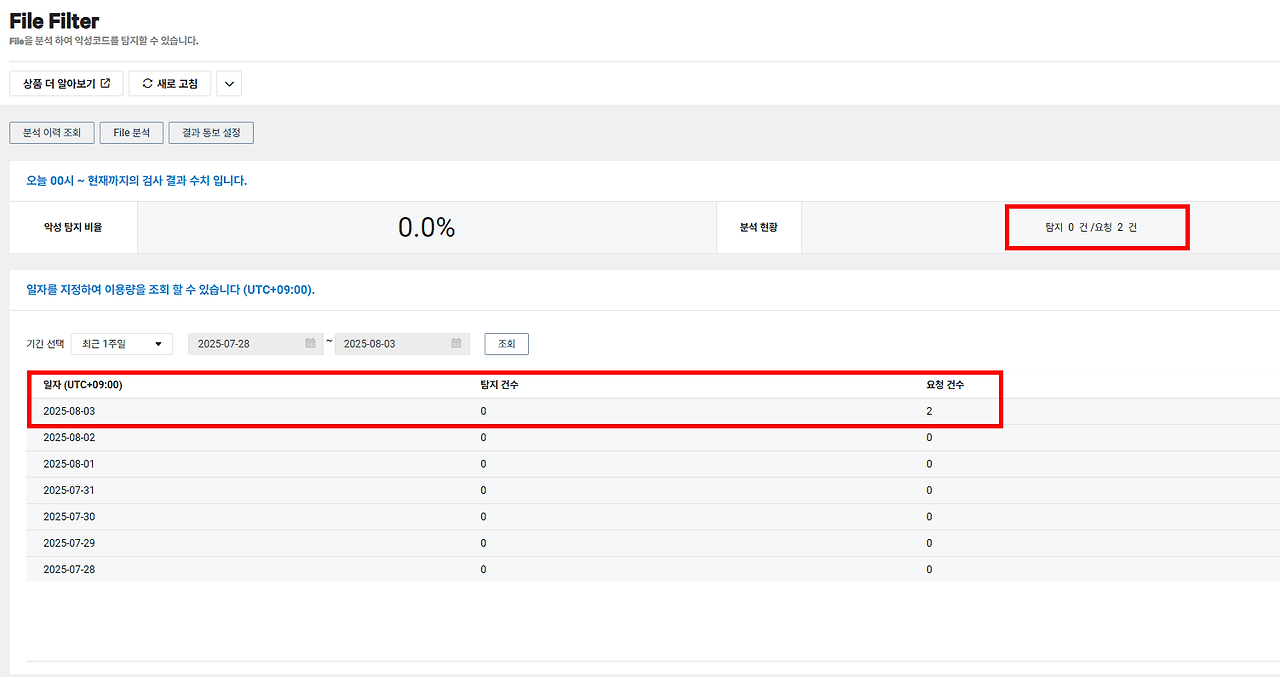The height and width of the screenshot is (677, 1280).
Task: Open the 최근 1주일 period dropdown
Action: pos(122,344)
